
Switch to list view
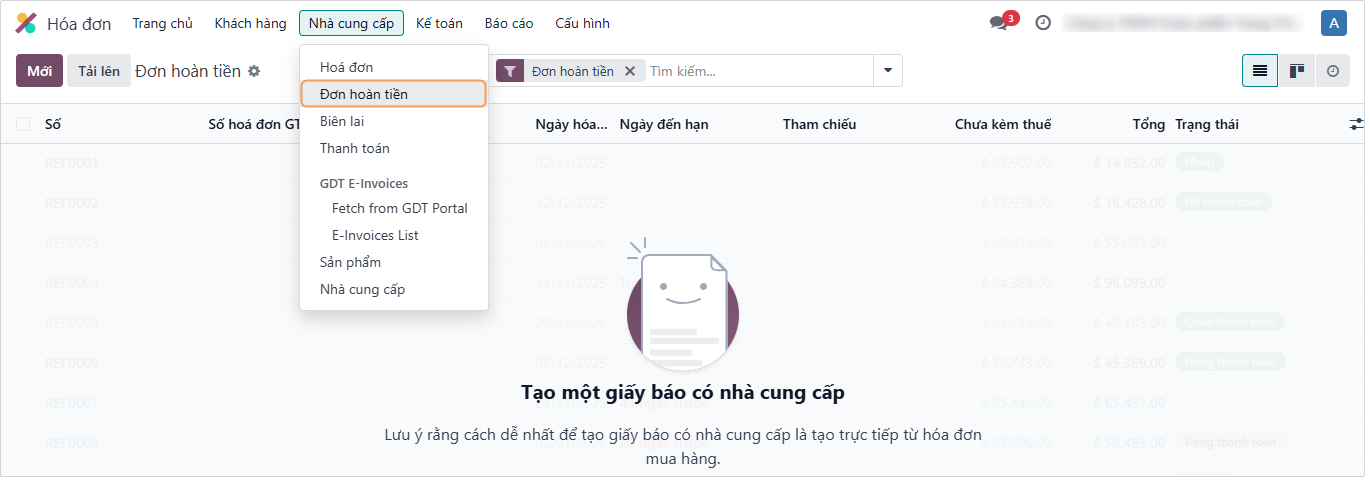click(1259, 71)
